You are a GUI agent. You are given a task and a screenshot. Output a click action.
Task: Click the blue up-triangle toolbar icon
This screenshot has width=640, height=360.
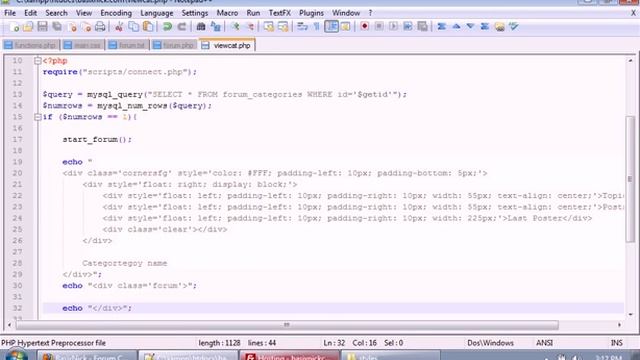[x=456, y=27]
